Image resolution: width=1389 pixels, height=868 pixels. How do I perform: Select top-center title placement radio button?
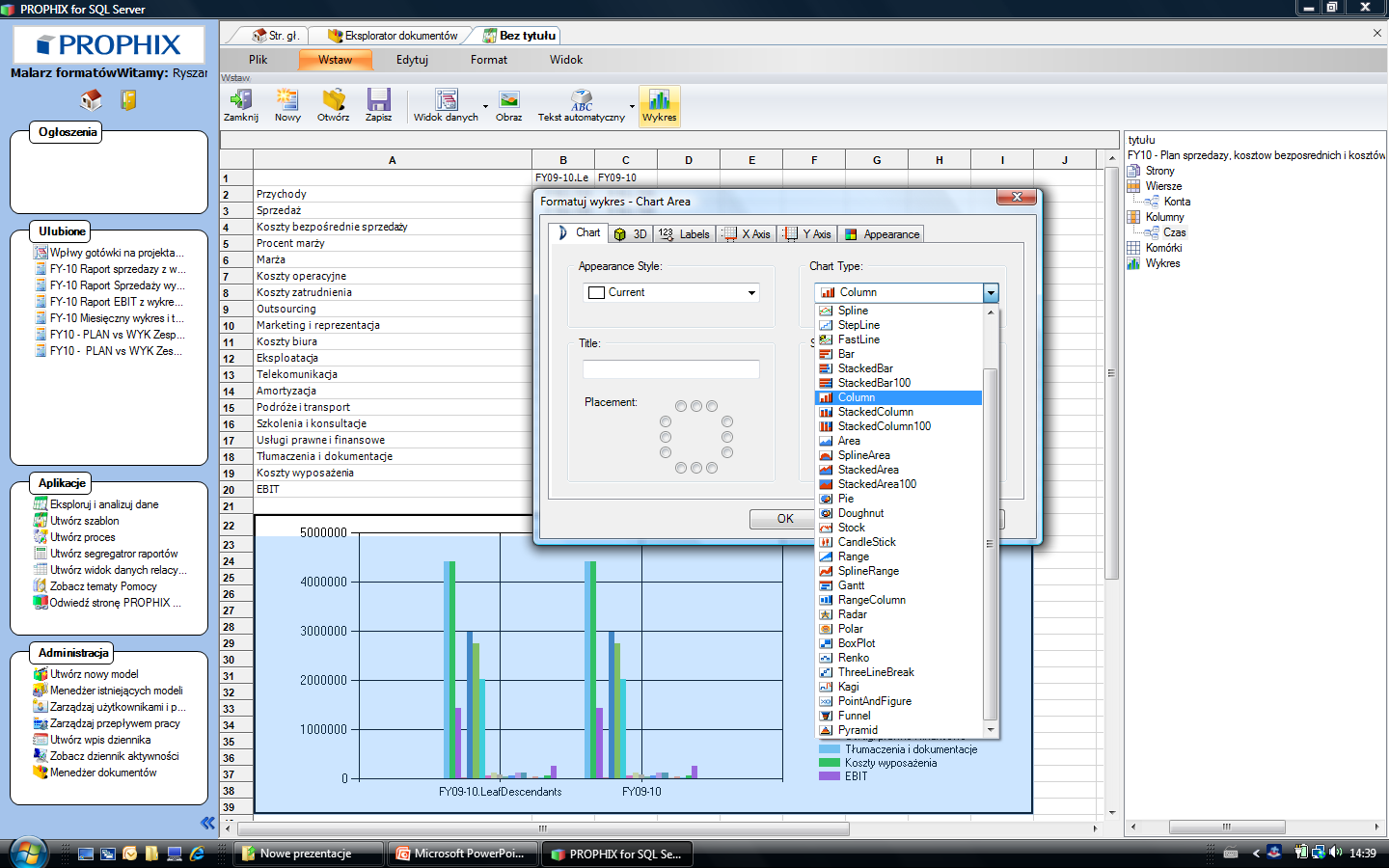point(696,406)
